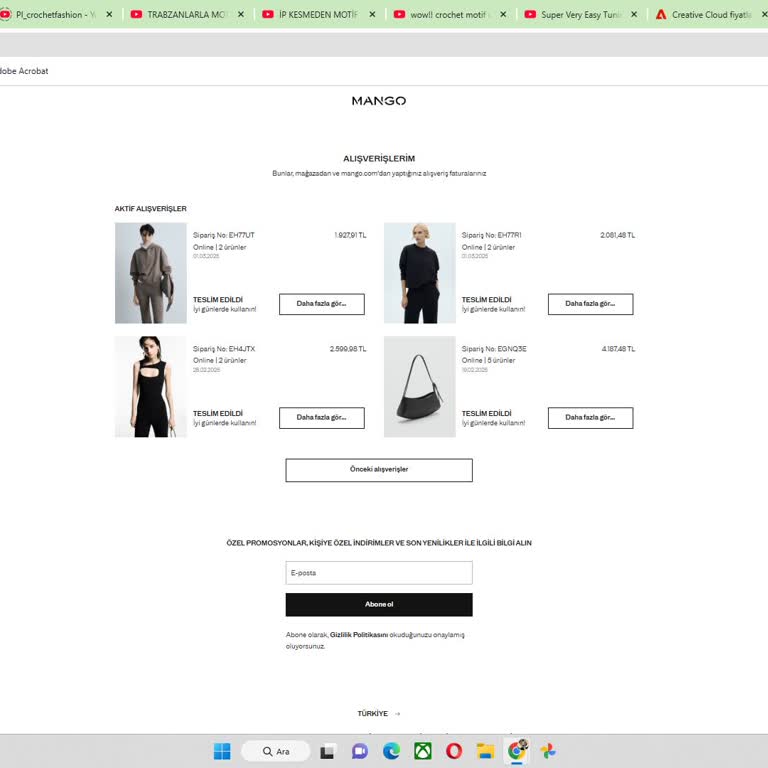
Task: Click TESLİM EDİLDİ status of order EH77UT
Action: (217, 300)
